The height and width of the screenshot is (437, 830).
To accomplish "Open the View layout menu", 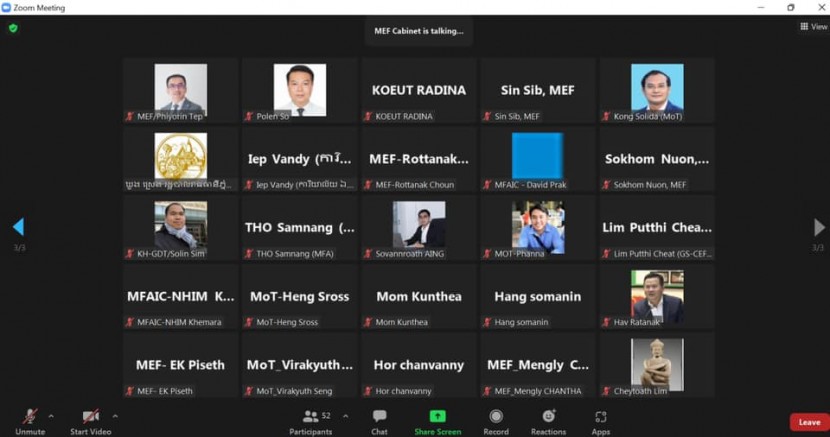I will [813, 27].
